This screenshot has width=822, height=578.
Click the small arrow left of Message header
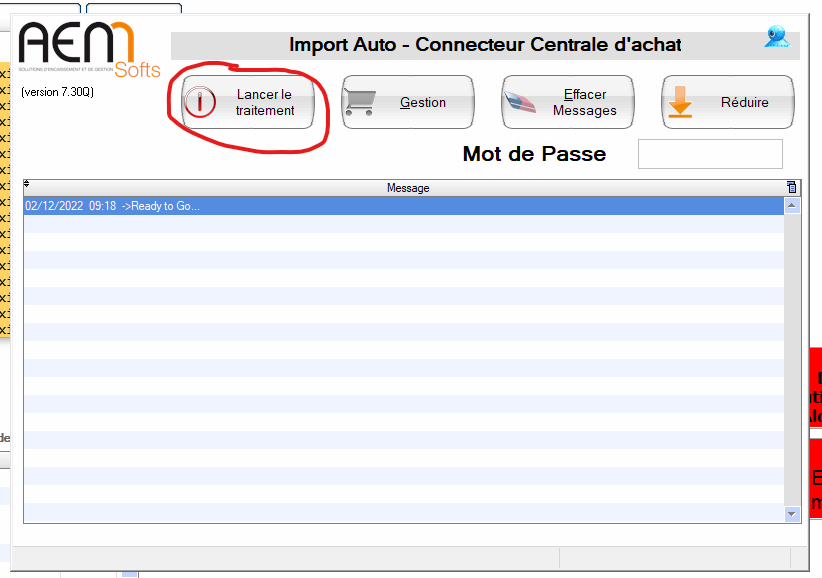pyautogui.click(x=27, y=185)
